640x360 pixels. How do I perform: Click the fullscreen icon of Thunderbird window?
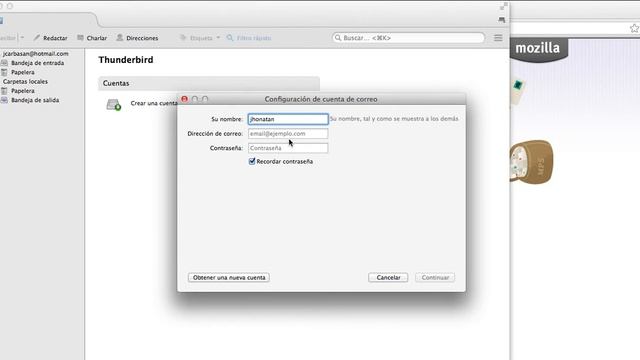(503, 6)
